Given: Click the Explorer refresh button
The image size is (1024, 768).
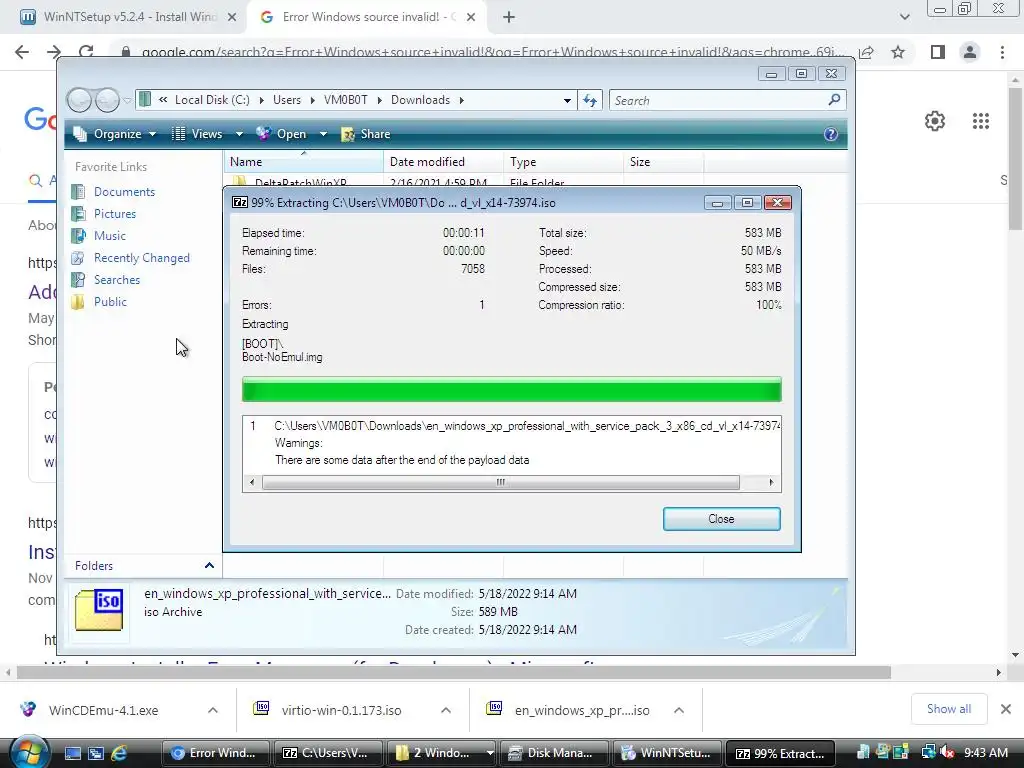Looking at the screenshot, I should [x=590, y=101].
